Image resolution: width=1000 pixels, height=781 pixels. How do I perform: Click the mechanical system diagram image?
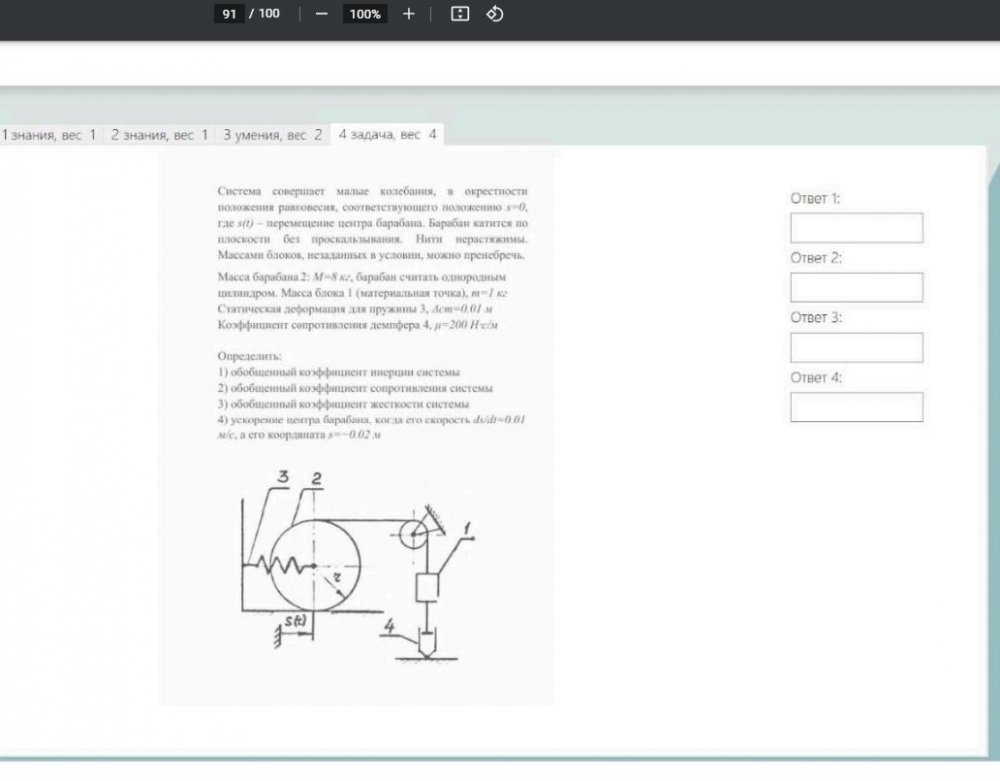(x=357, y=567)
